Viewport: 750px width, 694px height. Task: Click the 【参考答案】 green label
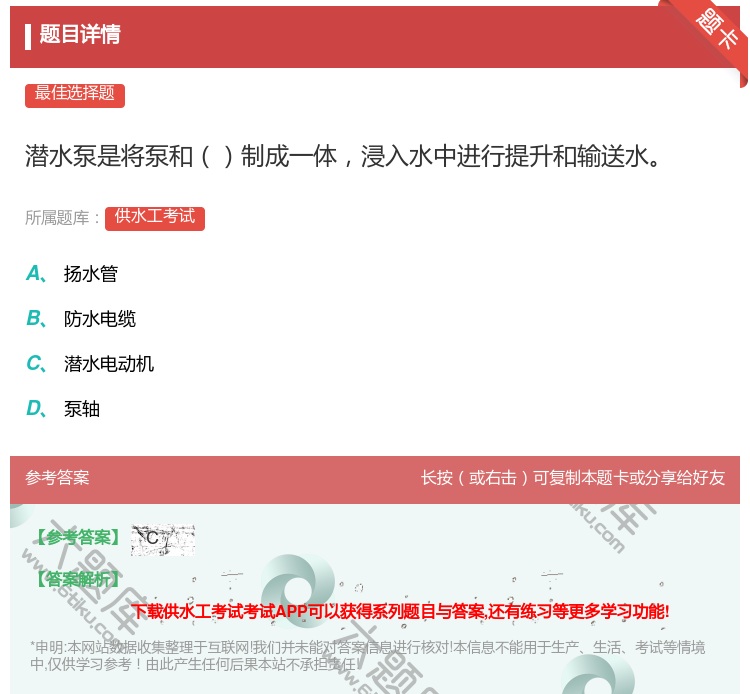point(79,538)
